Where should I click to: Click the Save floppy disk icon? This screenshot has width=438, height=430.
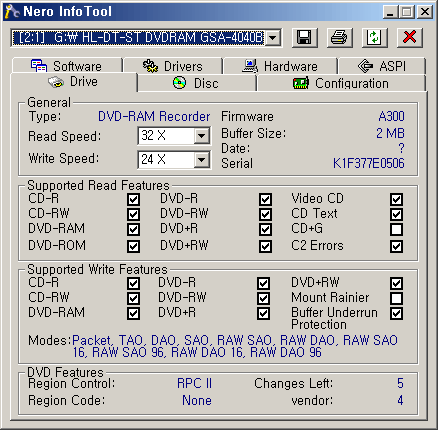tap(305, 37)
